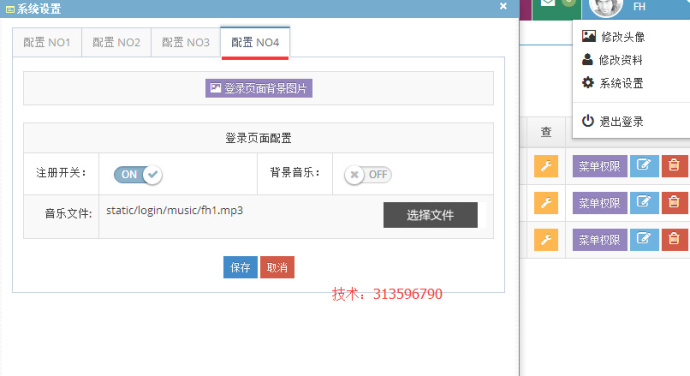Turn off the 注册开关 ON switch

point(138,174)
